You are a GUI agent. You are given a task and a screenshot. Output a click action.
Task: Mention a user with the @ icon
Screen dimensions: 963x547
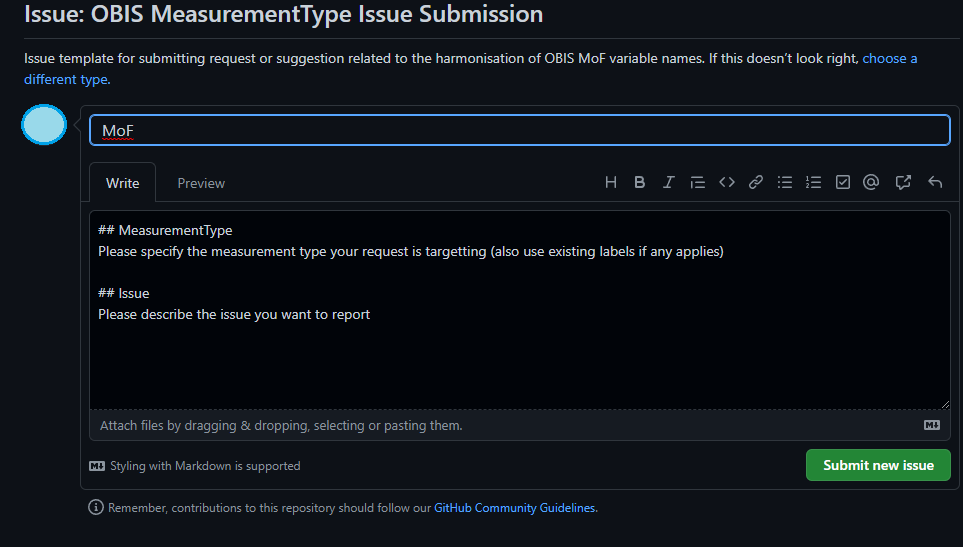coord(871,182)
